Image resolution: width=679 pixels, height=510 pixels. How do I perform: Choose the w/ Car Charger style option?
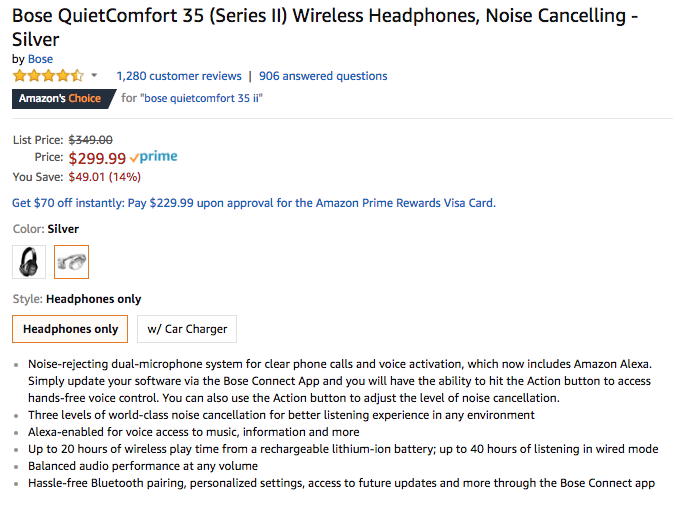tap(187, 329)
